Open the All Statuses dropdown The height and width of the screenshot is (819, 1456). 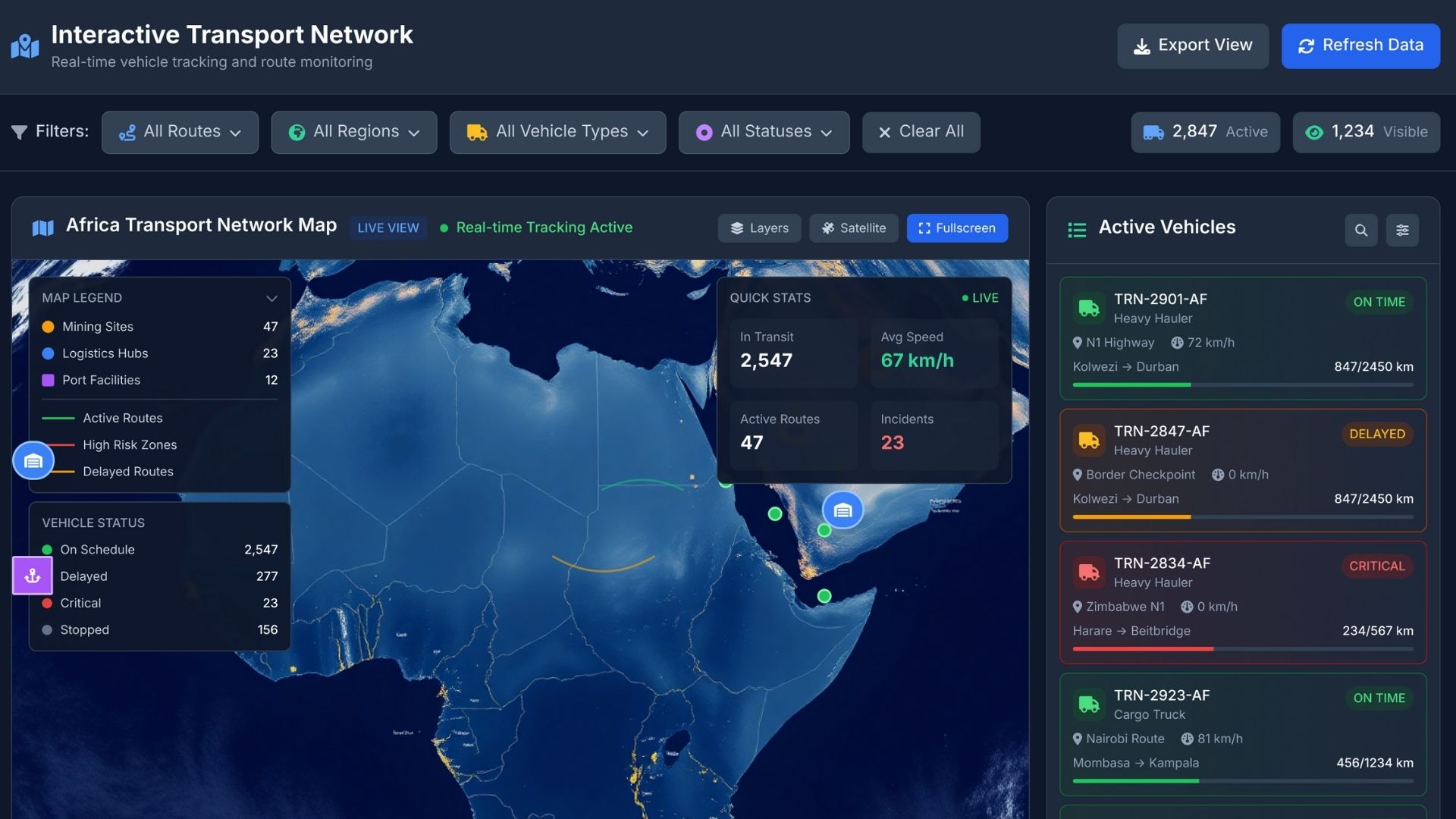(764, 132)
